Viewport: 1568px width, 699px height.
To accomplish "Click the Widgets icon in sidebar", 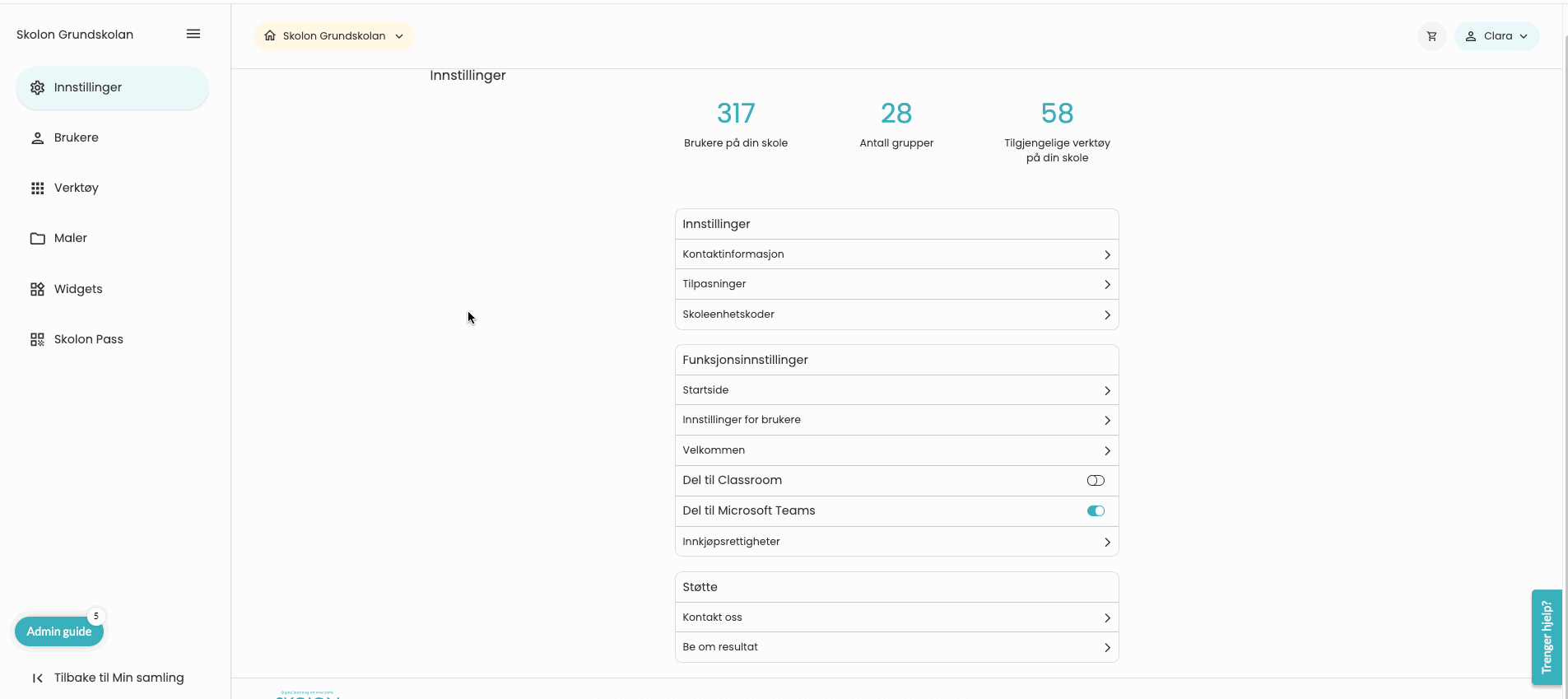I will click(37, 289).
